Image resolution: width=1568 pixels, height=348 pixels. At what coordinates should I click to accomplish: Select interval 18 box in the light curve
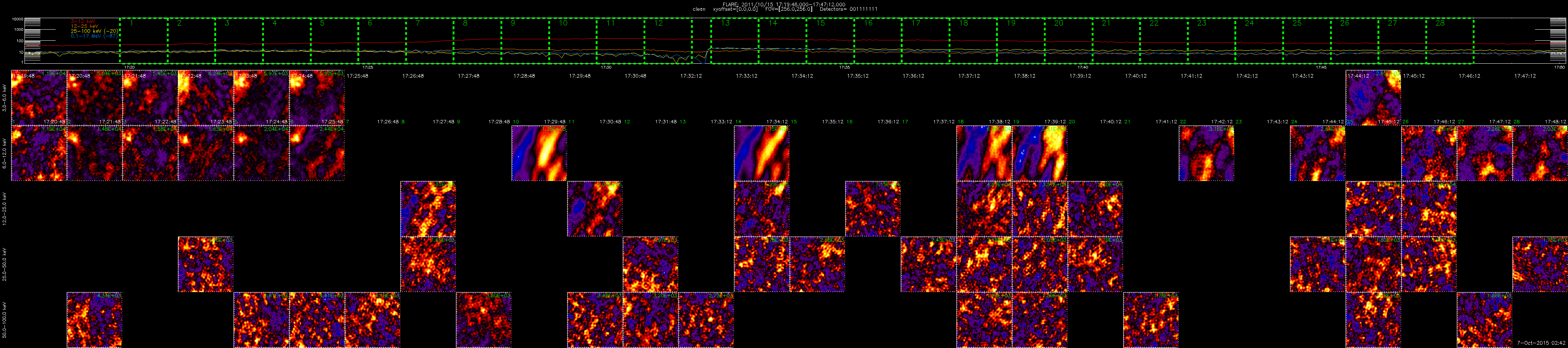973,41
